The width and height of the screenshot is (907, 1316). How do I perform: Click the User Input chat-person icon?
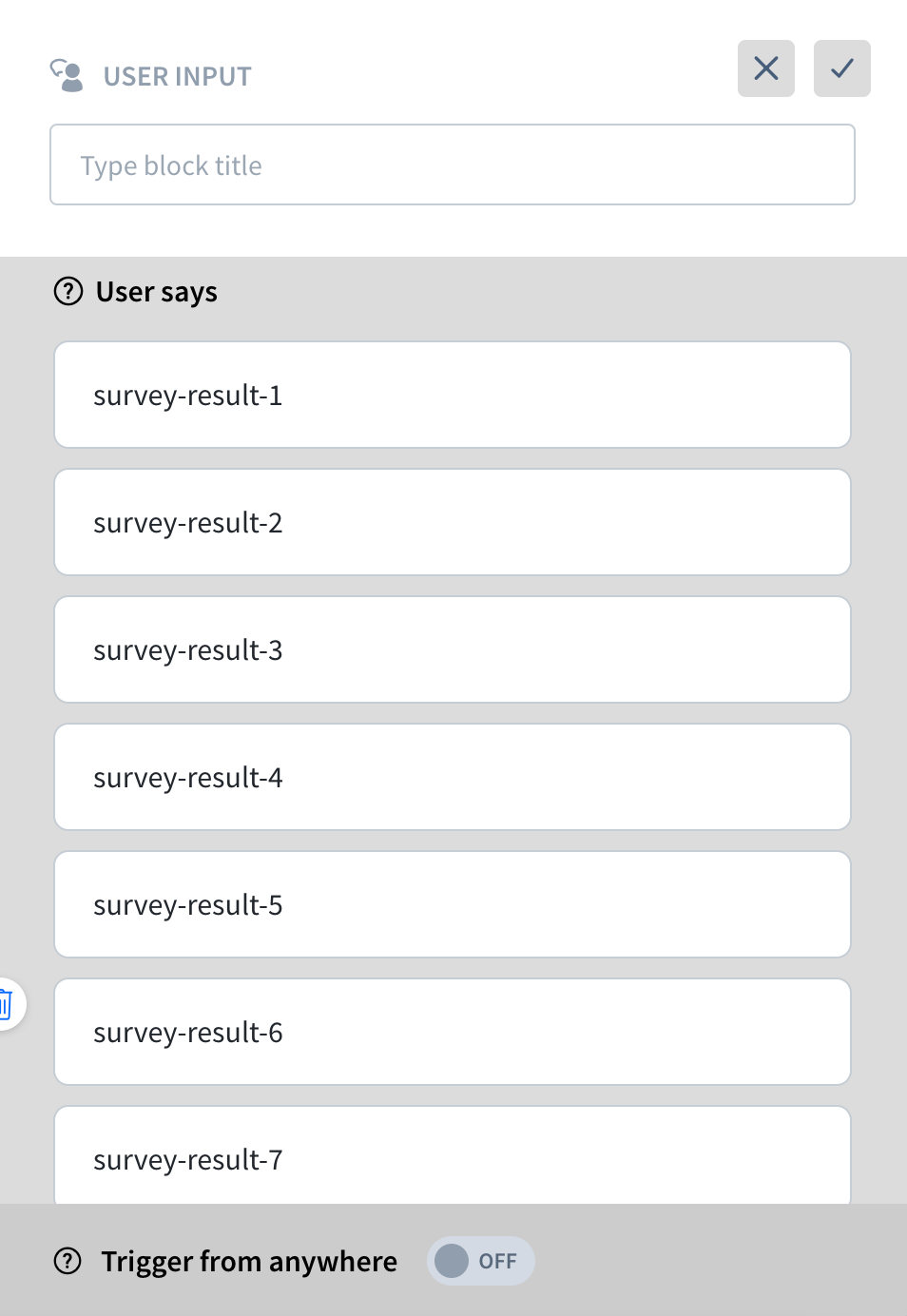[67, 75]
